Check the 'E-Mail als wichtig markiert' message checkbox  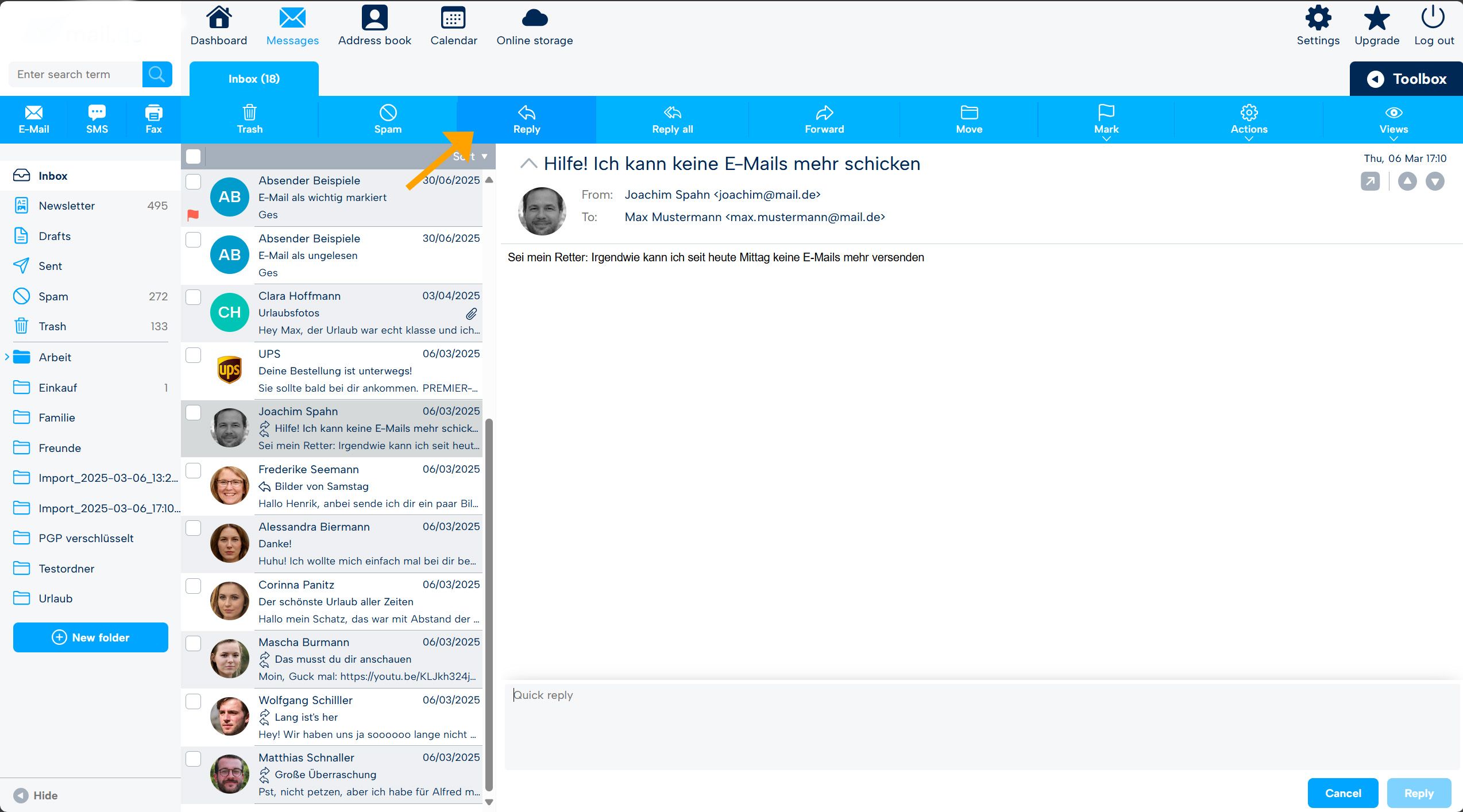pos(194,181)
